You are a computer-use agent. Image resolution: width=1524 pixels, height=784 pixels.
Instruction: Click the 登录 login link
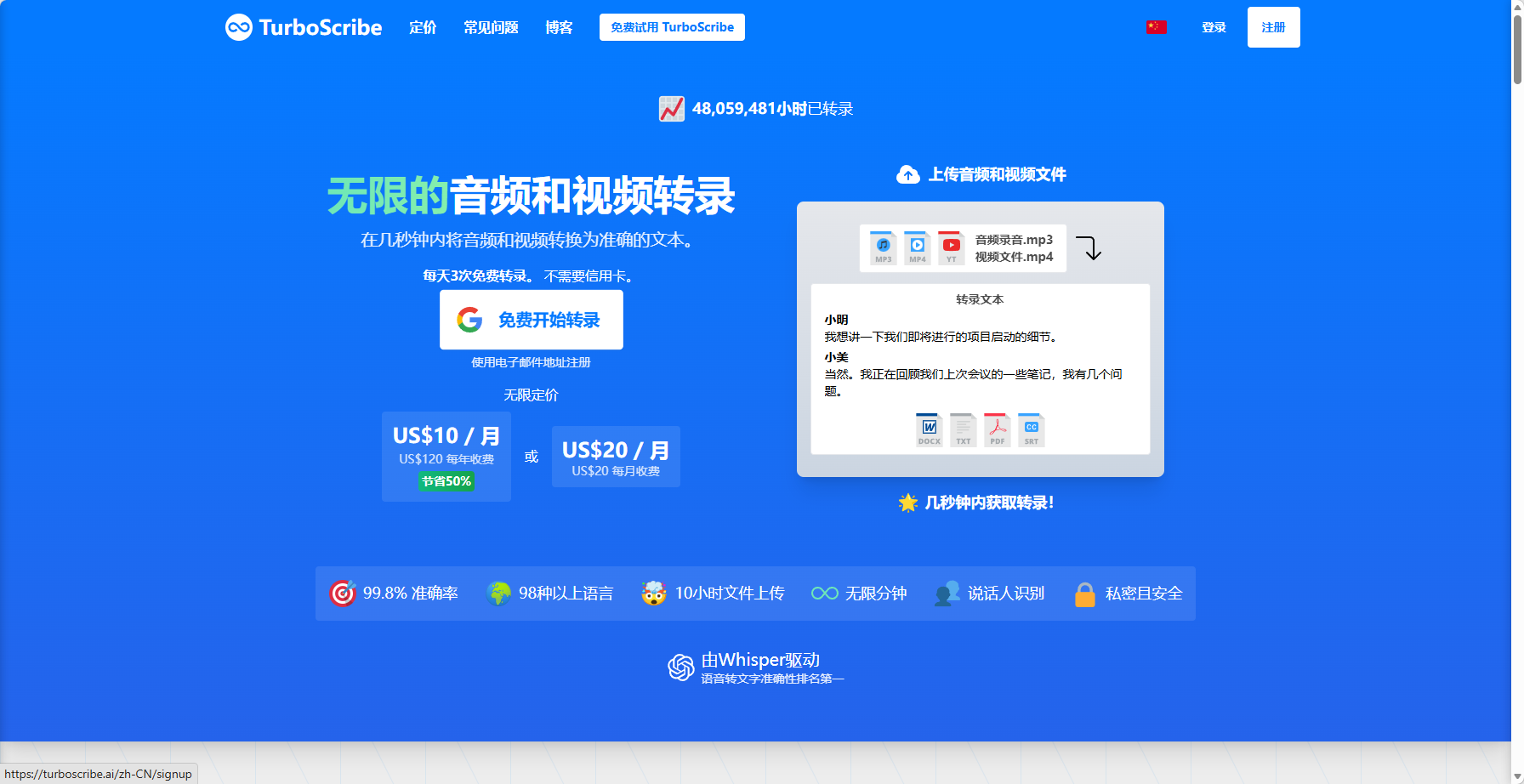(x=1214, y=27)
